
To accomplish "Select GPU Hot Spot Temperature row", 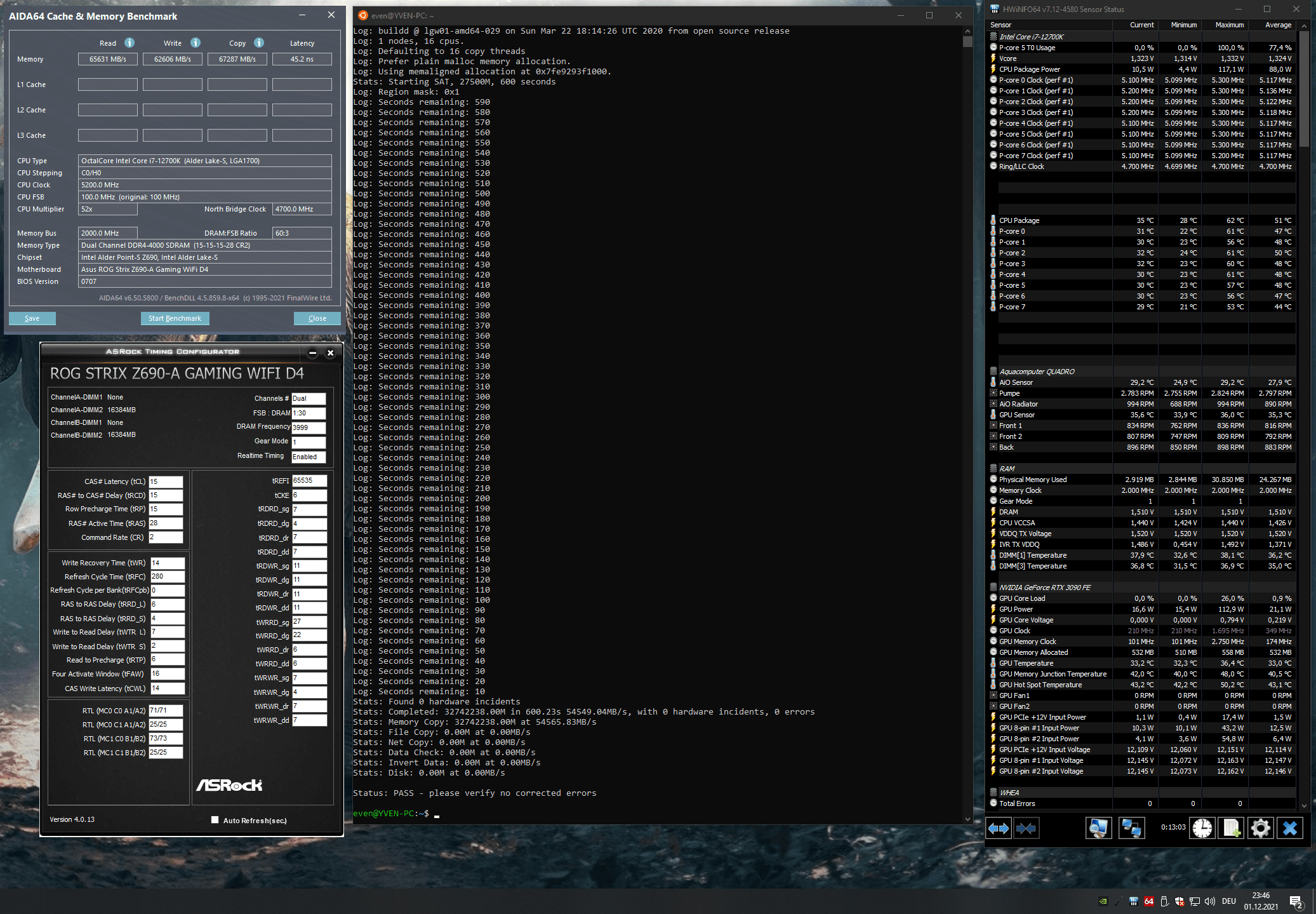I will click(x=1141, y=685).
